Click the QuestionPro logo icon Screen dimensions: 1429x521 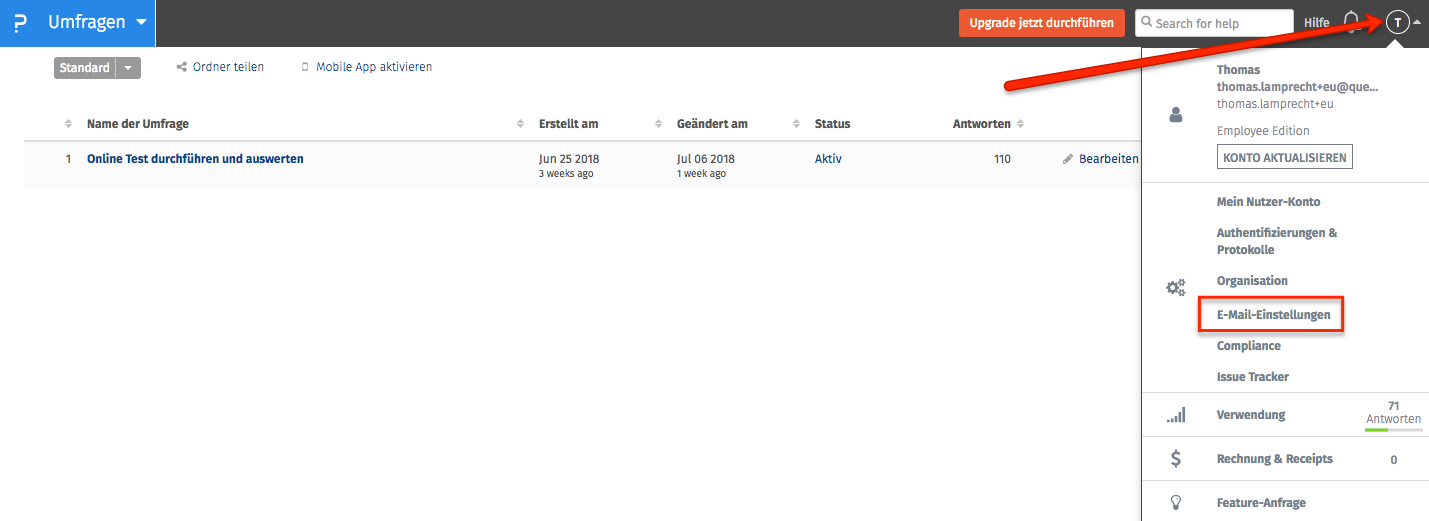pos(20,23)
